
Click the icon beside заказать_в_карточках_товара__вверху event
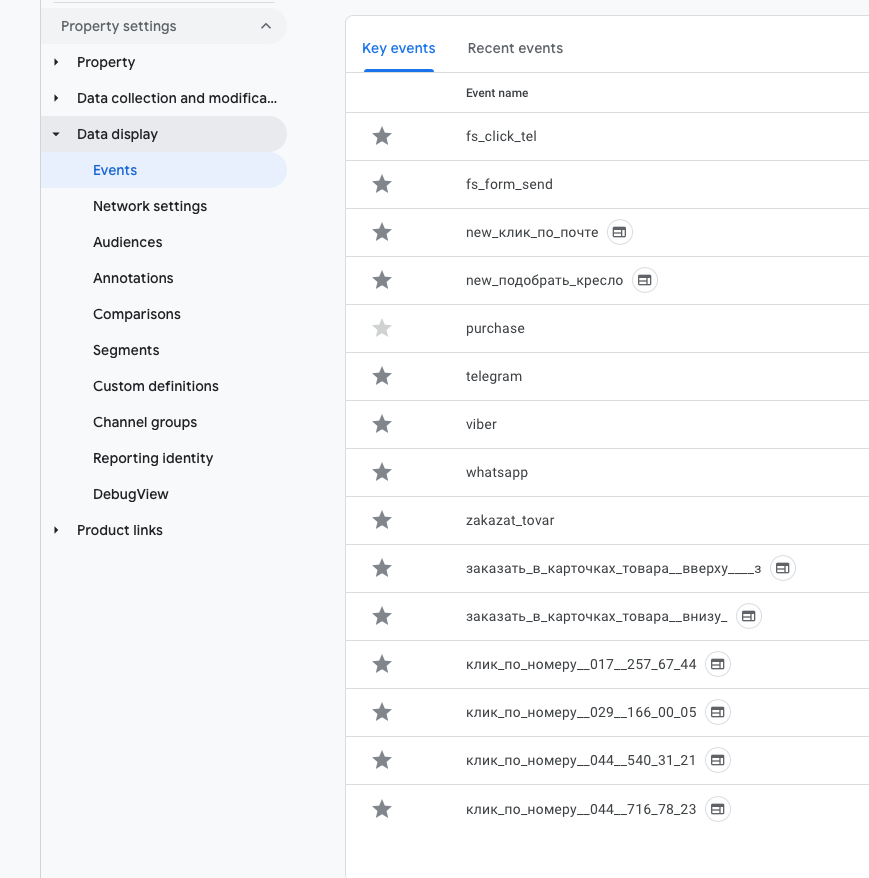(783, 568)
